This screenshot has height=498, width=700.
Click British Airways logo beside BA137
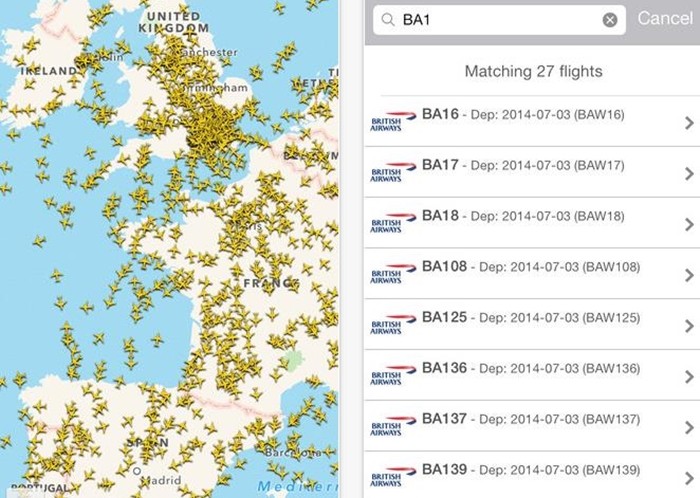point(393,427)
